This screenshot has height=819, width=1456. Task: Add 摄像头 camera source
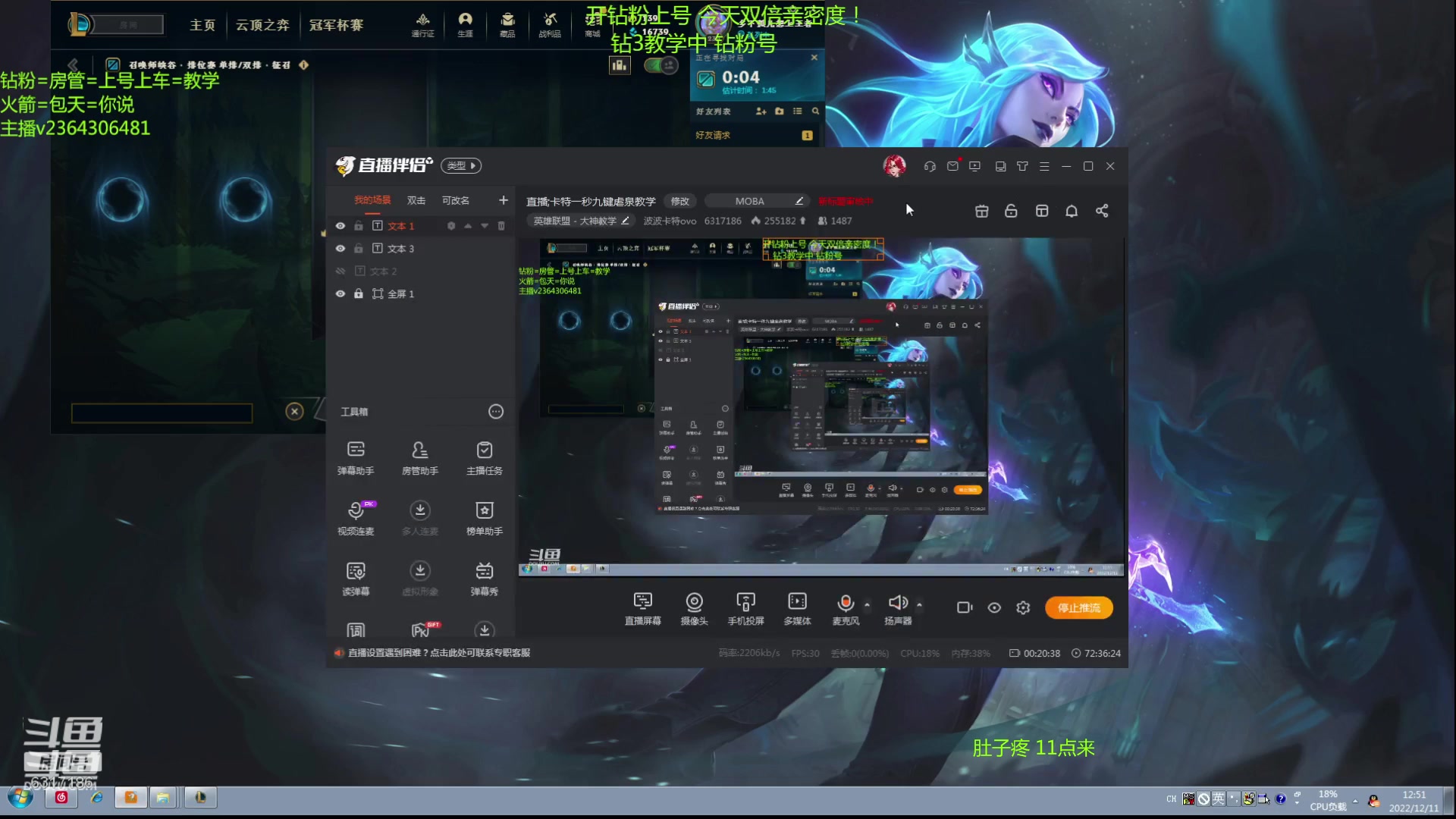point(694,608)
